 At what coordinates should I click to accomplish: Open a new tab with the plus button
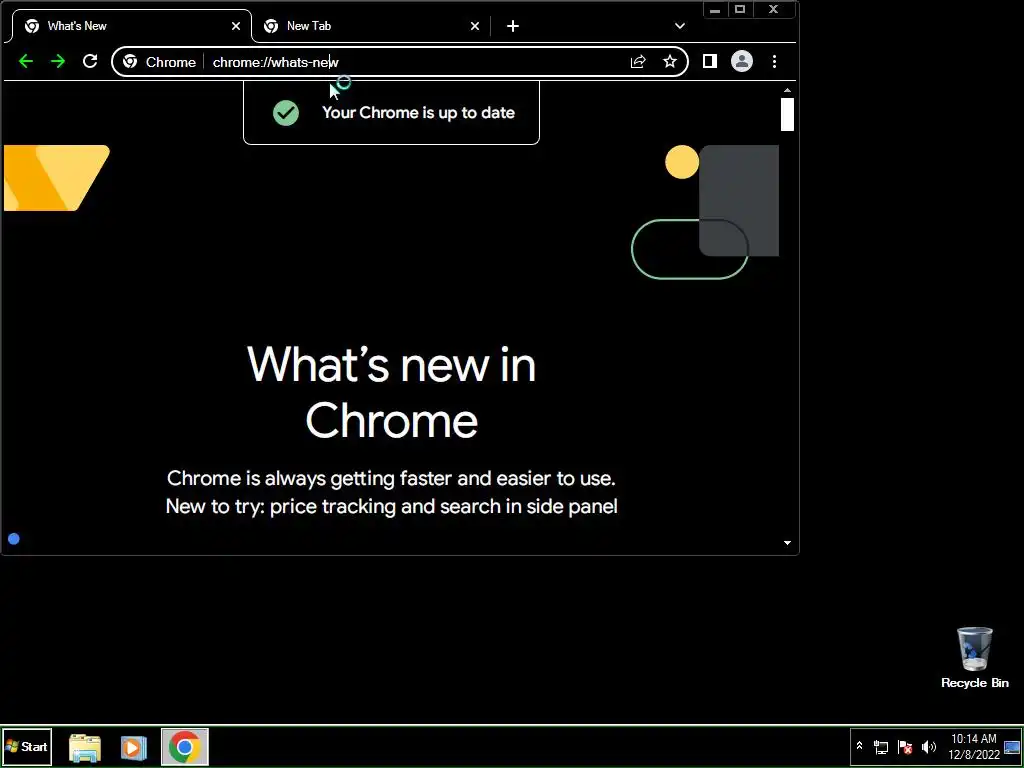513,26
